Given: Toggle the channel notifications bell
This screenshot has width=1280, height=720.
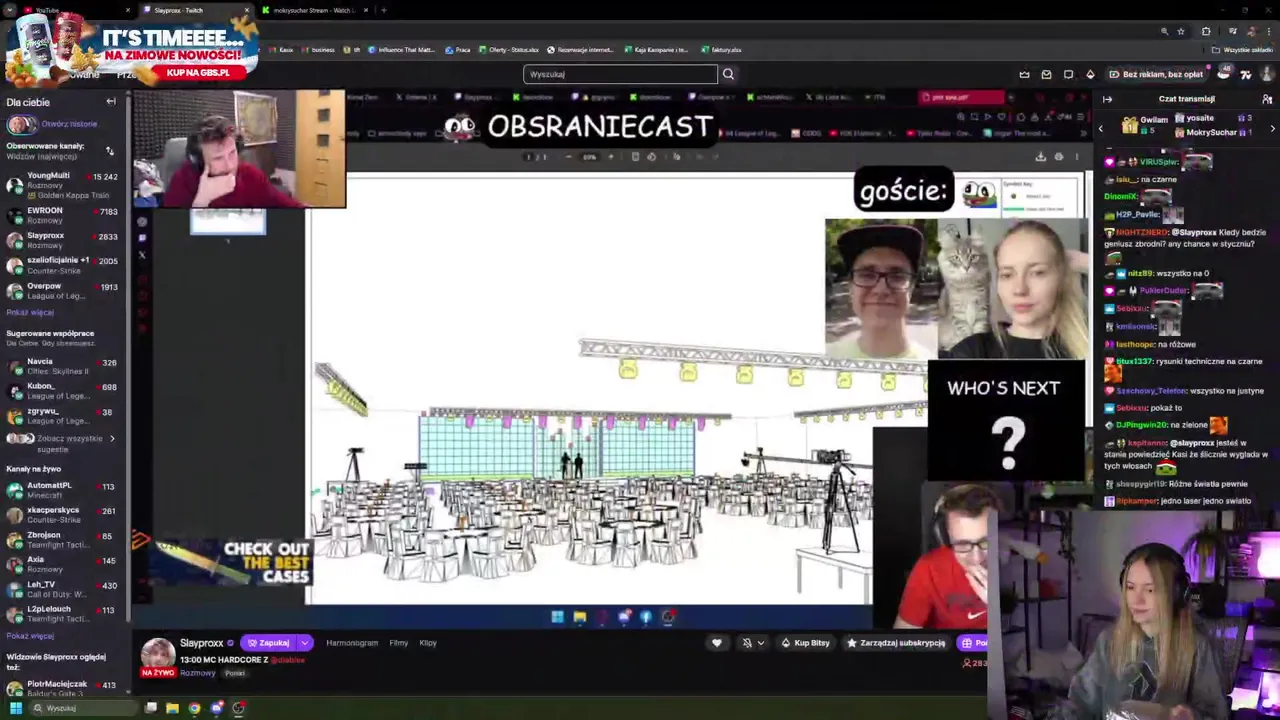Looking at the screenshot, I should pyautogui.click(x=747, y=643).
